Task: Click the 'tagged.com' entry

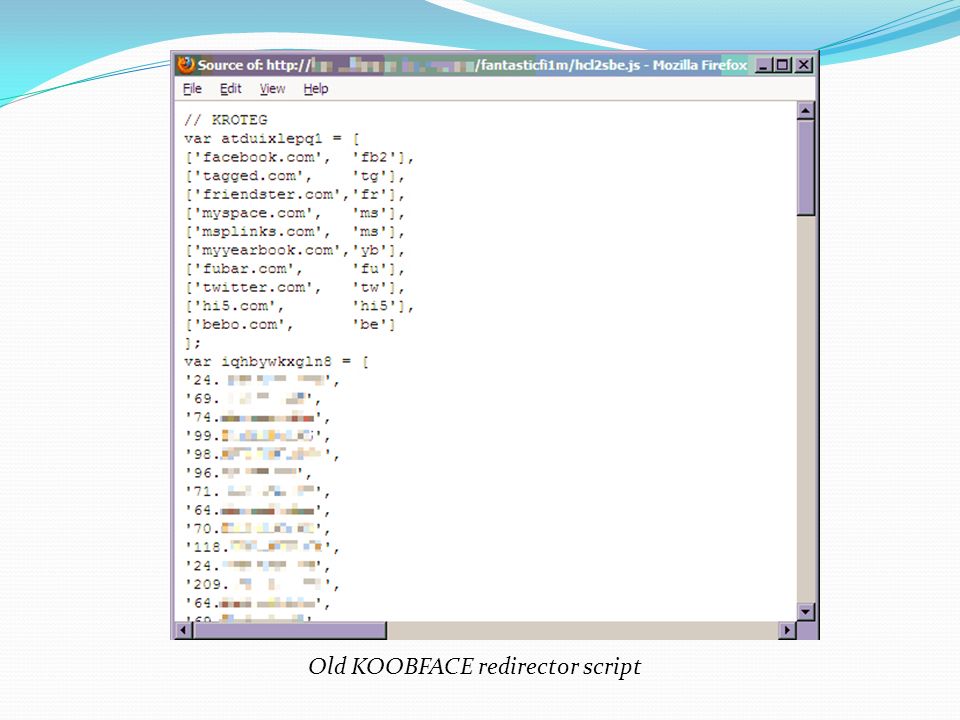Action: point(294,176)
